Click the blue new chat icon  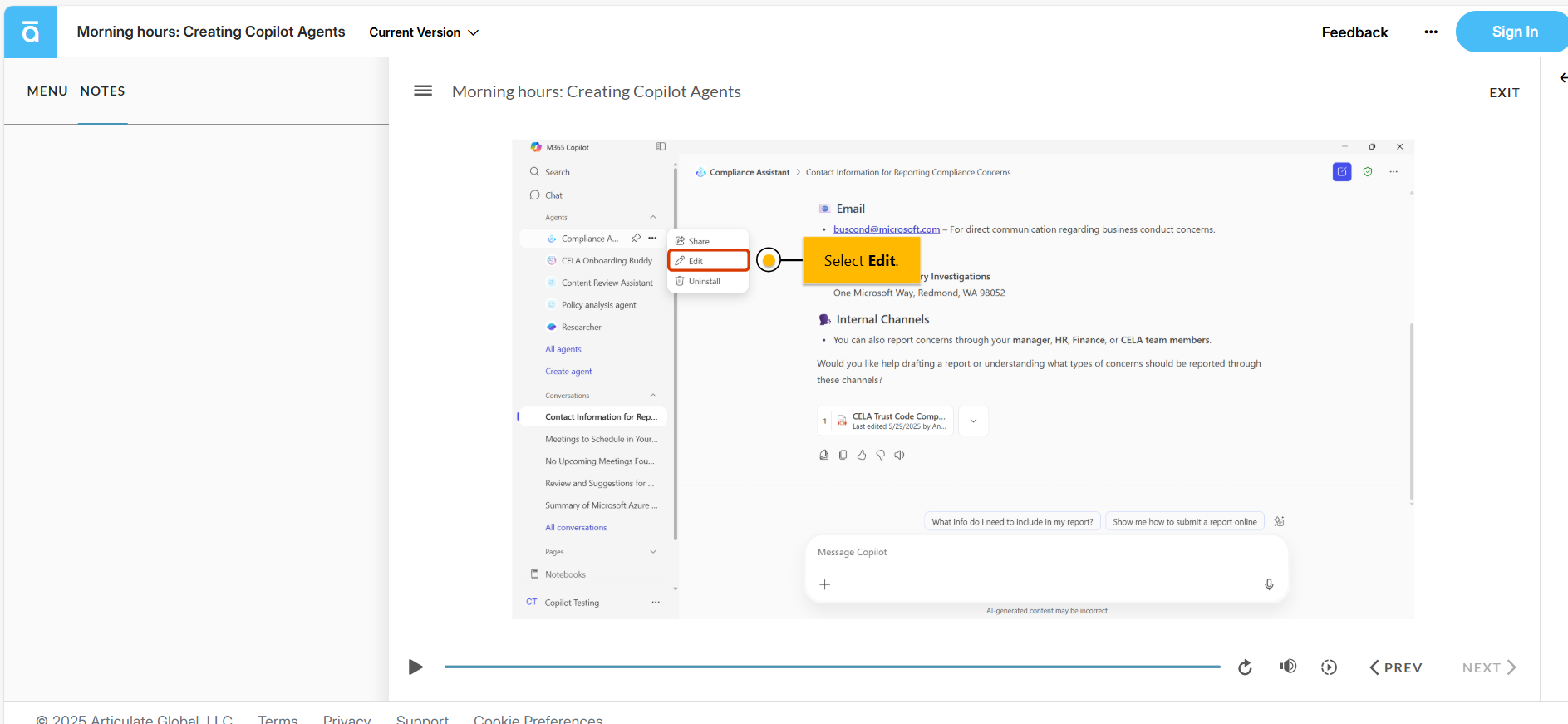click(x=1342, y=172)
